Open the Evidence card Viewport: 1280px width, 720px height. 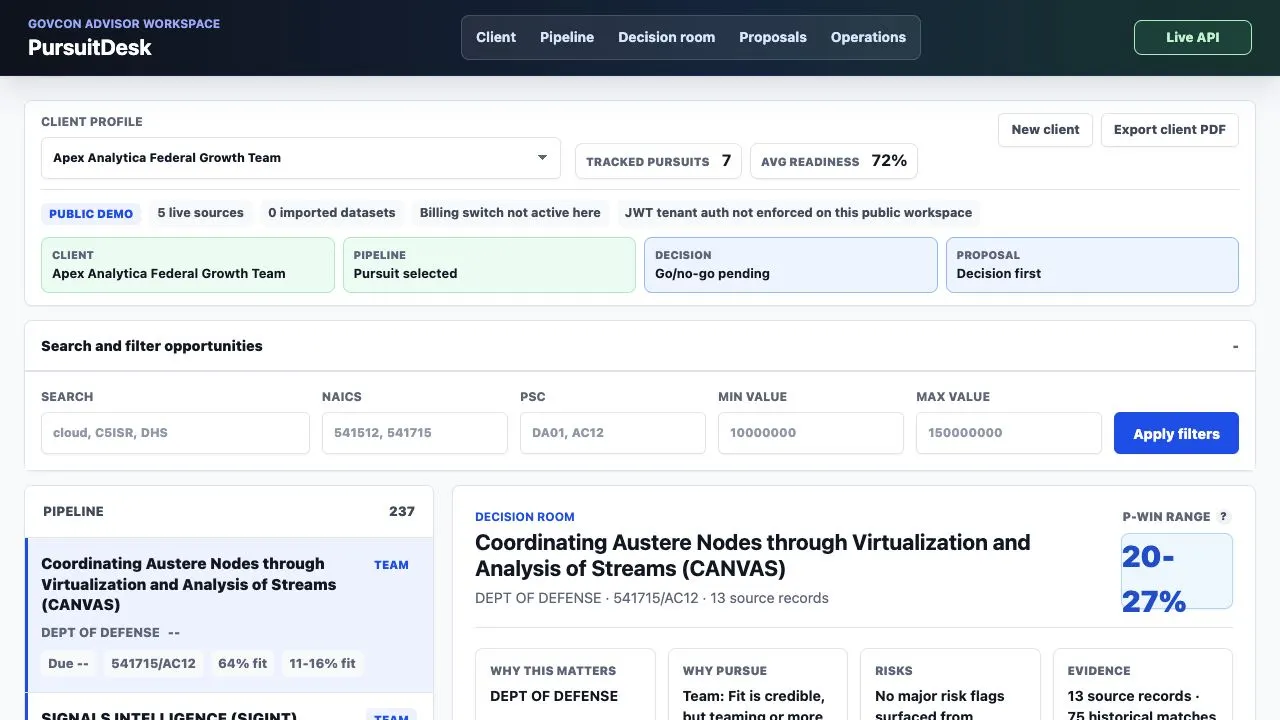coord(1143,685)
